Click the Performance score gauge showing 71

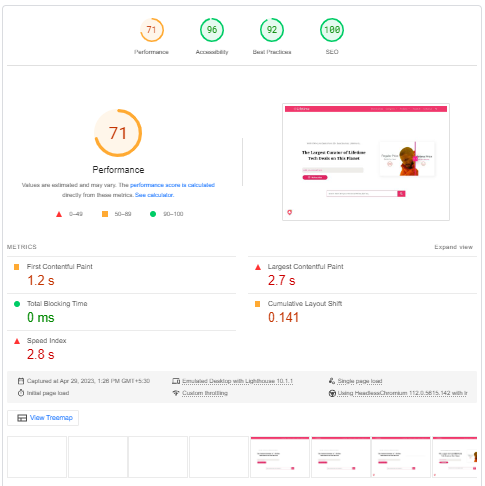coord(152,30)
